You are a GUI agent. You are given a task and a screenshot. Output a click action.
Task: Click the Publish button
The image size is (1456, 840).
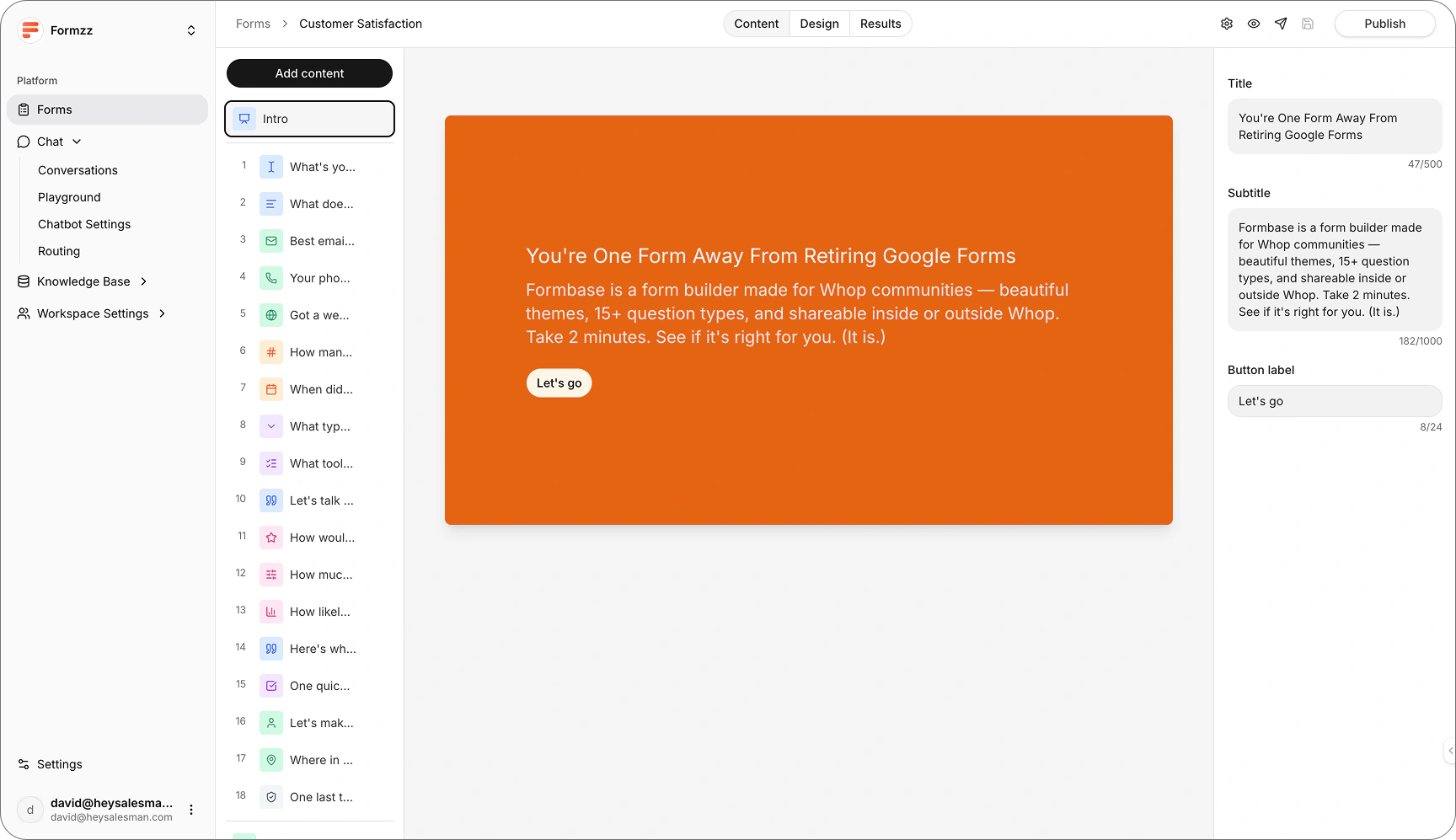pyautogui.click(x=1384, y=24)
